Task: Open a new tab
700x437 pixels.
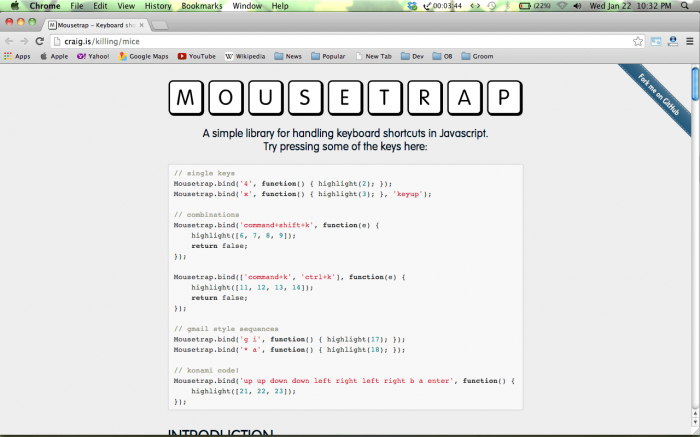Action: (x=160, y=25)
